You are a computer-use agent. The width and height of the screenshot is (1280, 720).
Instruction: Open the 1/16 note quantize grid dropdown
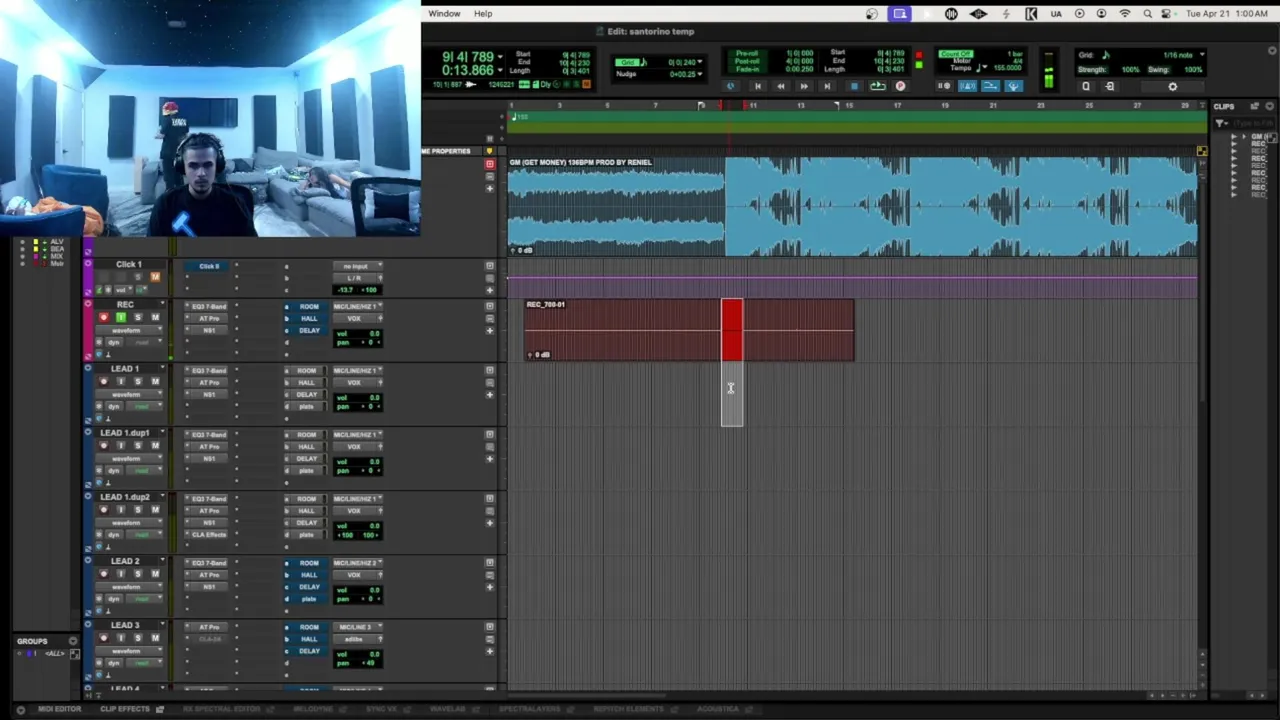pos(1201,55)
